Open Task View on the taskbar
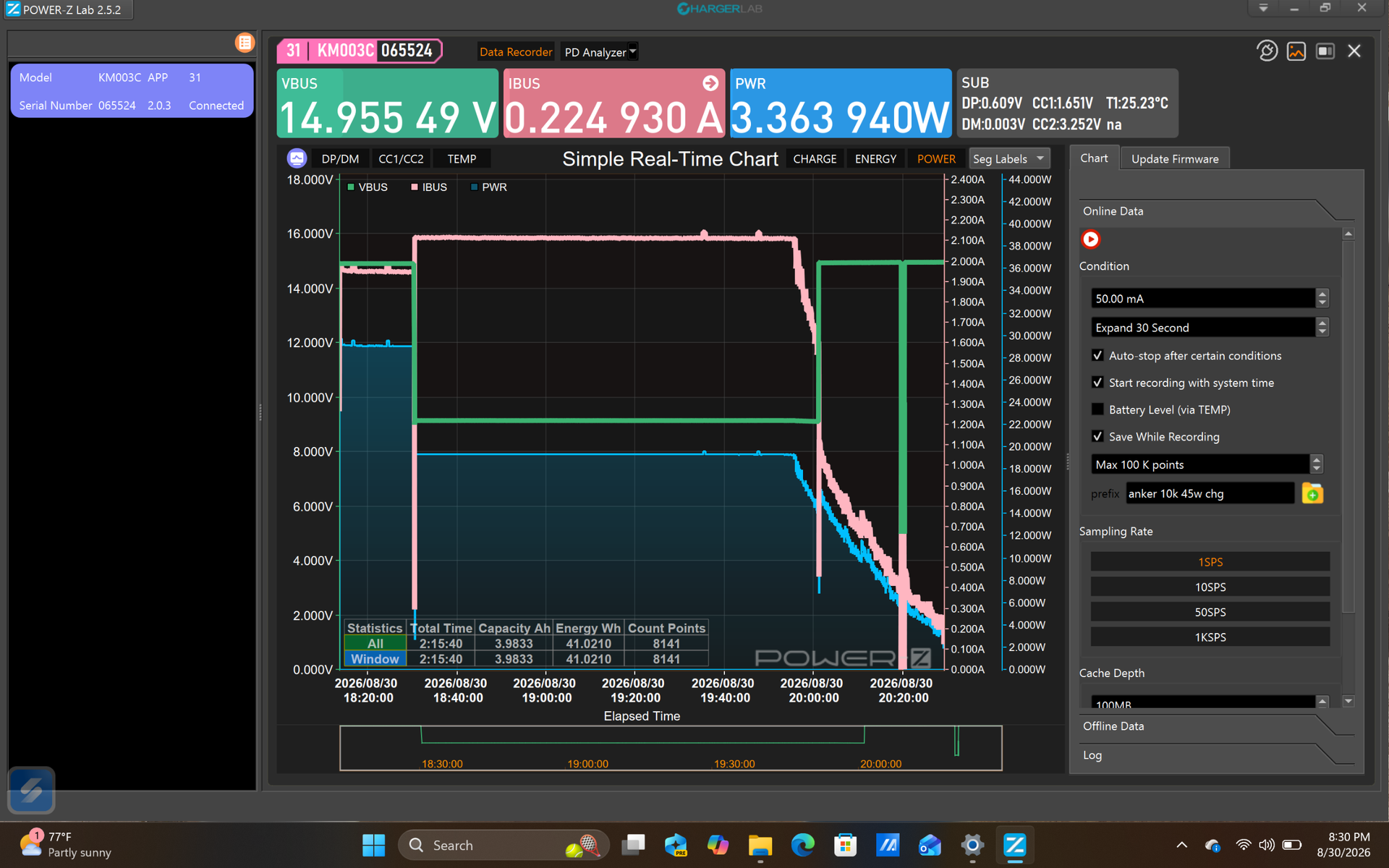Screen dimensions: 1389x868 (x=634, y=845)
